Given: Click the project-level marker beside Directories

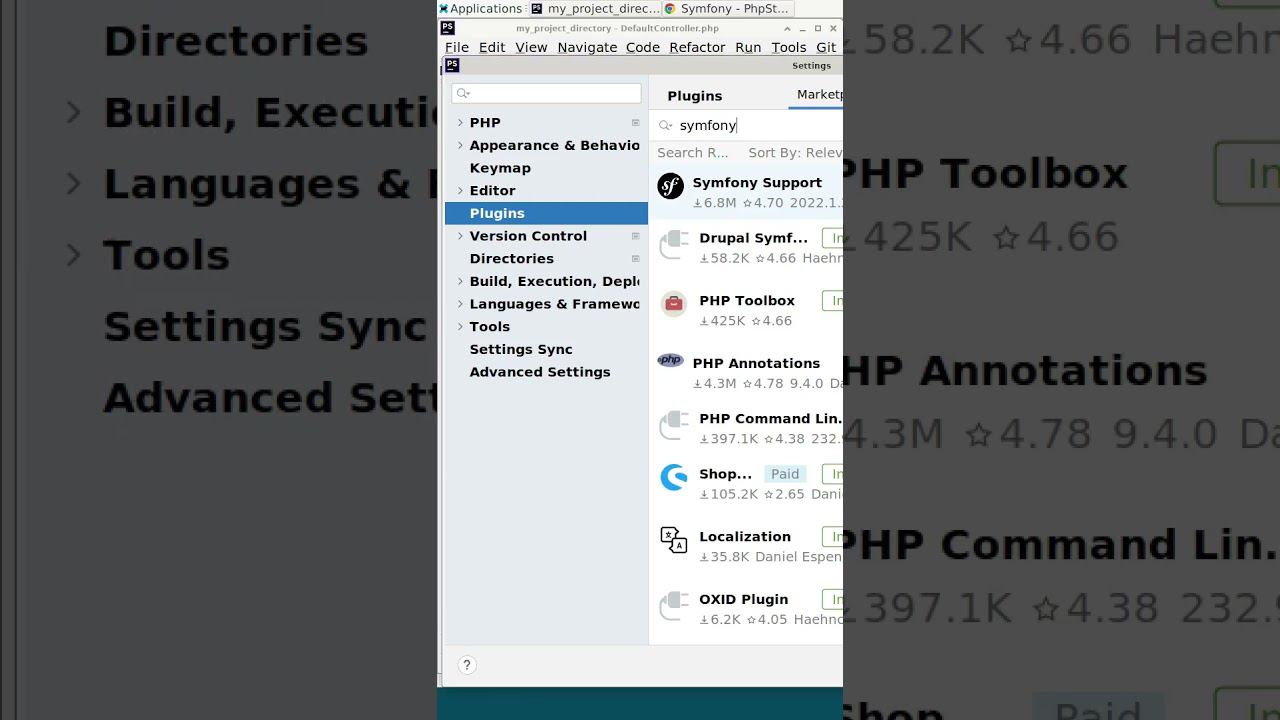Looking at the screenshot, I should (635, 258).
